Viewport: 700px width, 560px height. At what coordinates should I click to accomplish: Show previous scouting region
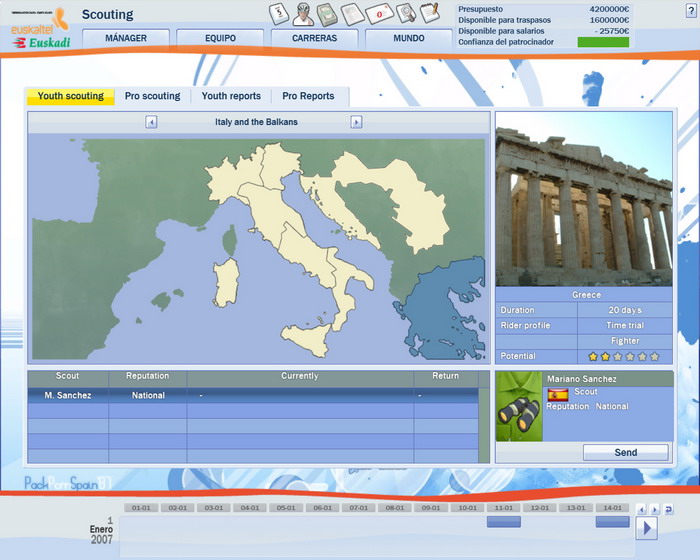coord(151,122)
